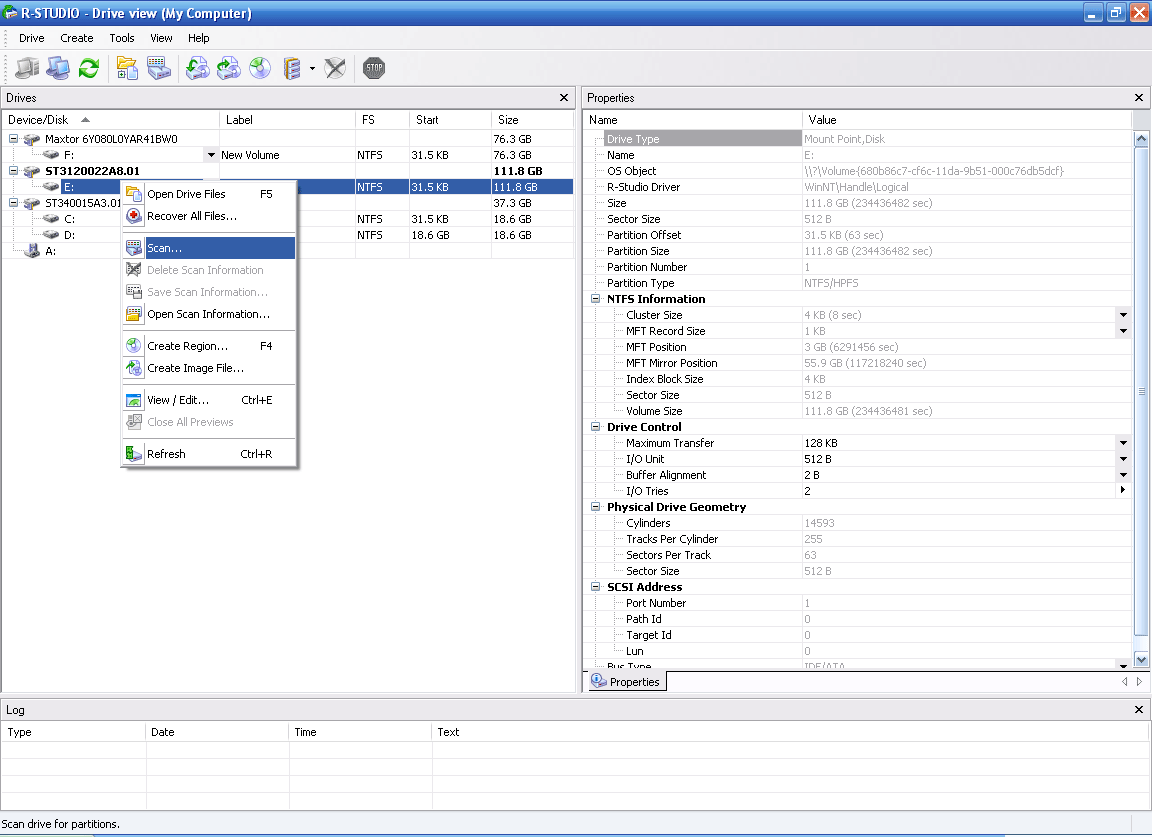This screenshot has width=1152, height=837.
Task: Click Properties scrollbar up arrow
Action: point(1142,139)
